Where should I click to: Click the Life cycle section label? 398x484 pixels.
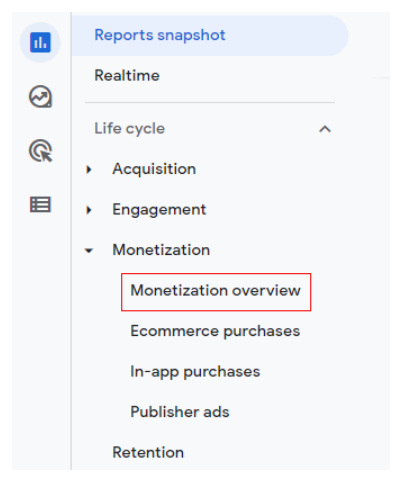(x=130, y=129)
